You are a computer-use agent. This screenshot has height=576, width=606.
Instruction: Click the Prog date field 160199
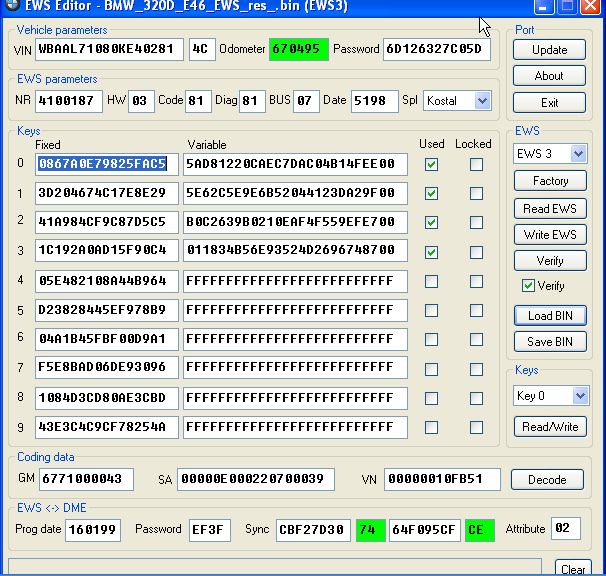[x=93, y=530]
